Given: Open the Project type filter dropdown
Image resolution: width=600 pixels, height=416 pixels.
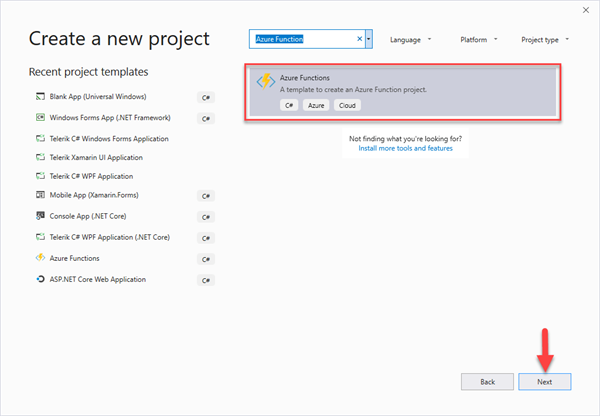Looking at the screenshot, I should coord(545,39).
